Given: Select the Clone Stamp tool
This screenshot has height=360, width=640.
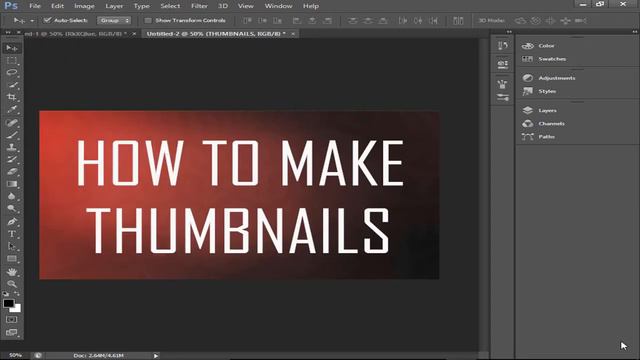Looking at the screenshot, I should [x=12, y=147].
